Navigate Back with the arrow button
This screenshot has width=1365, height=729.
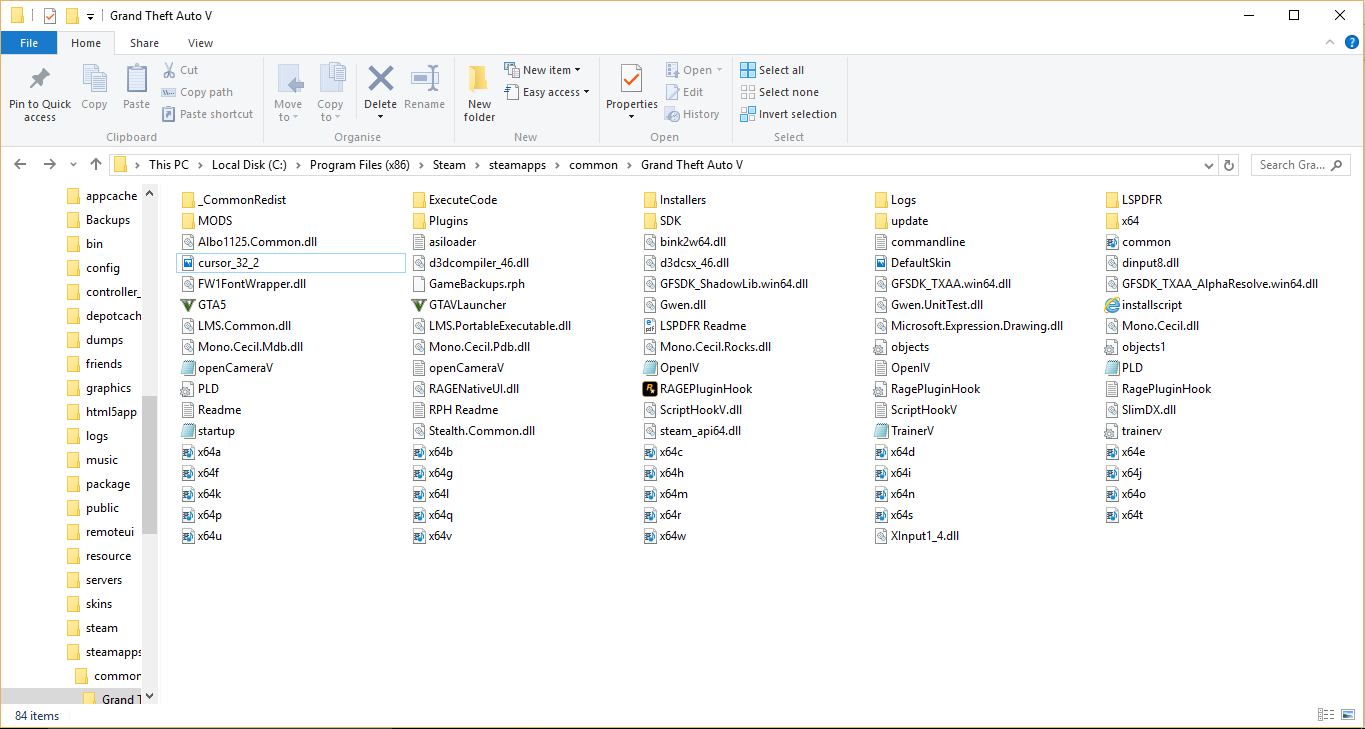20,164
